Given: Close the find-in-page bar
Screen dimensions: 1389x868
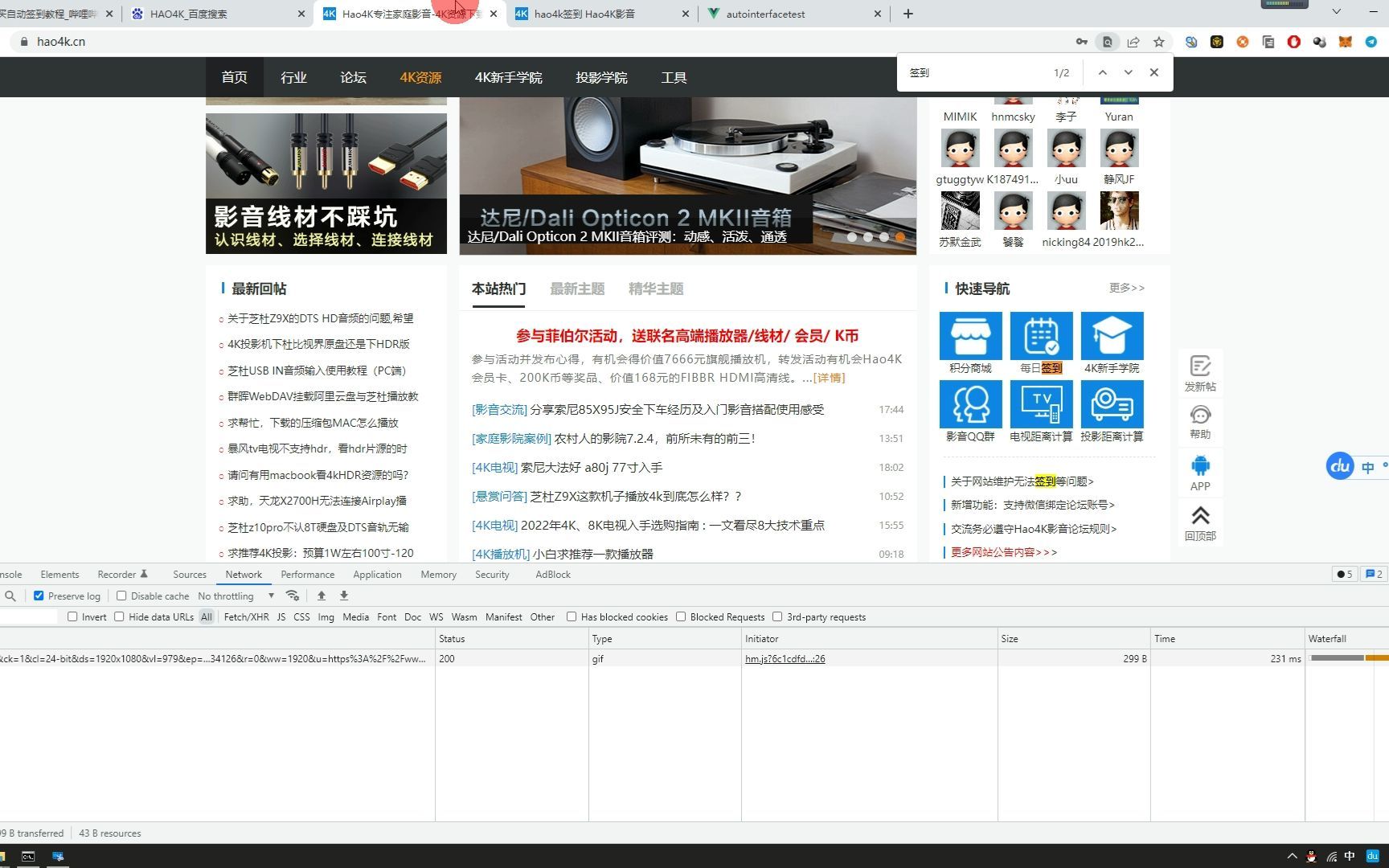Looking at the screenshot, I should 1154,72.
